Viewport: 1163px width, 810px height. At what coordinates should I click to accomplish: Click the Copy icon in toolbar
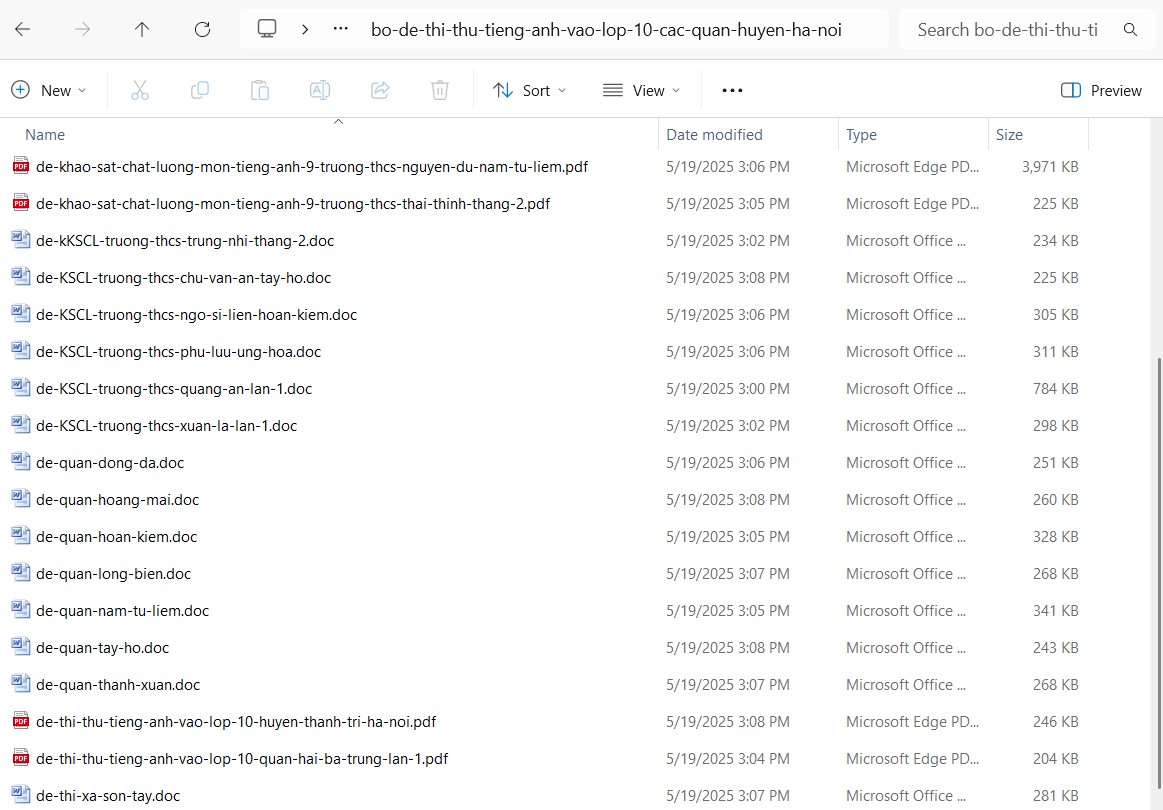[200, 90]
